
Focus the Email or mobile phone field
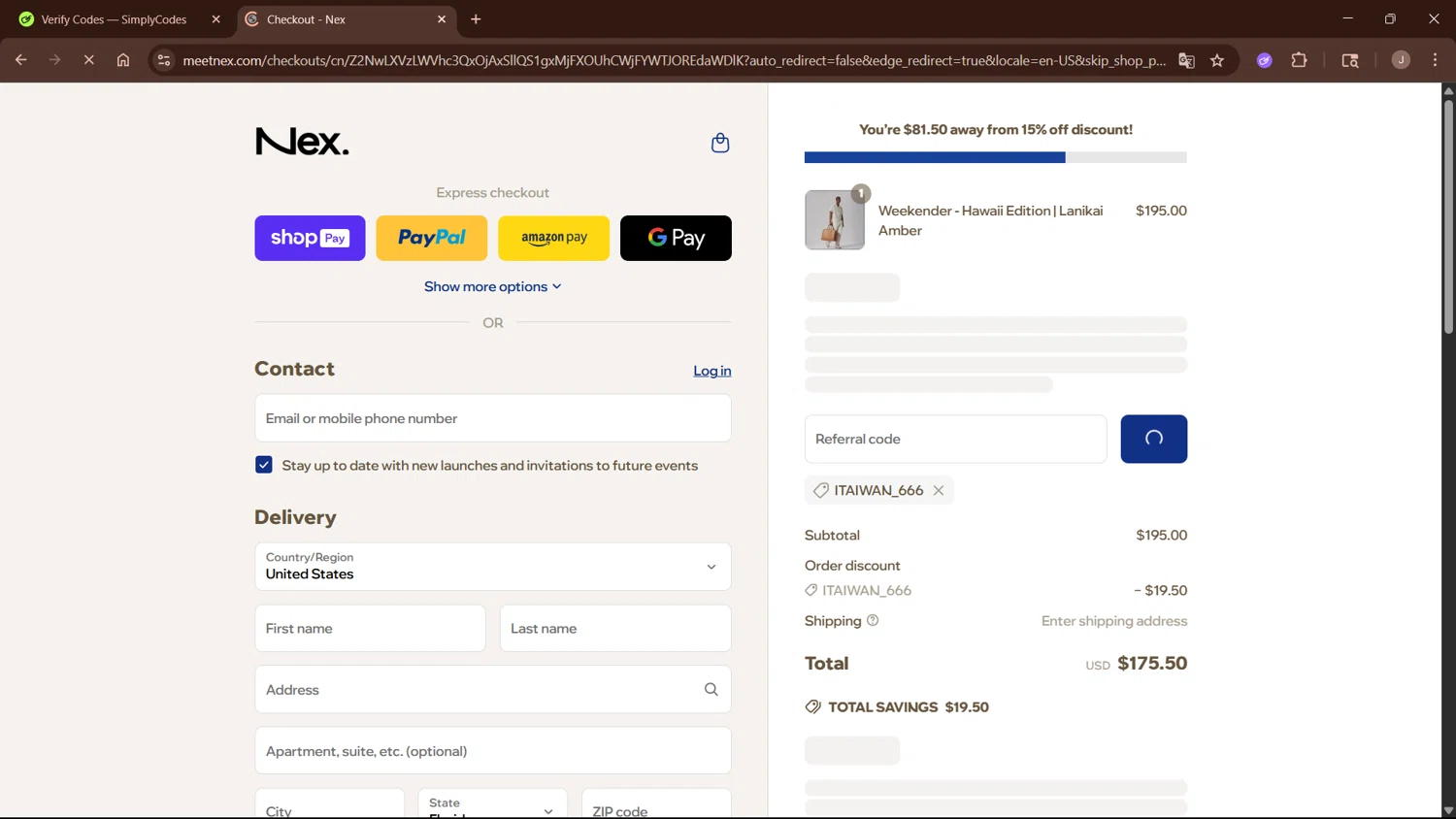[x=493, y=418]
